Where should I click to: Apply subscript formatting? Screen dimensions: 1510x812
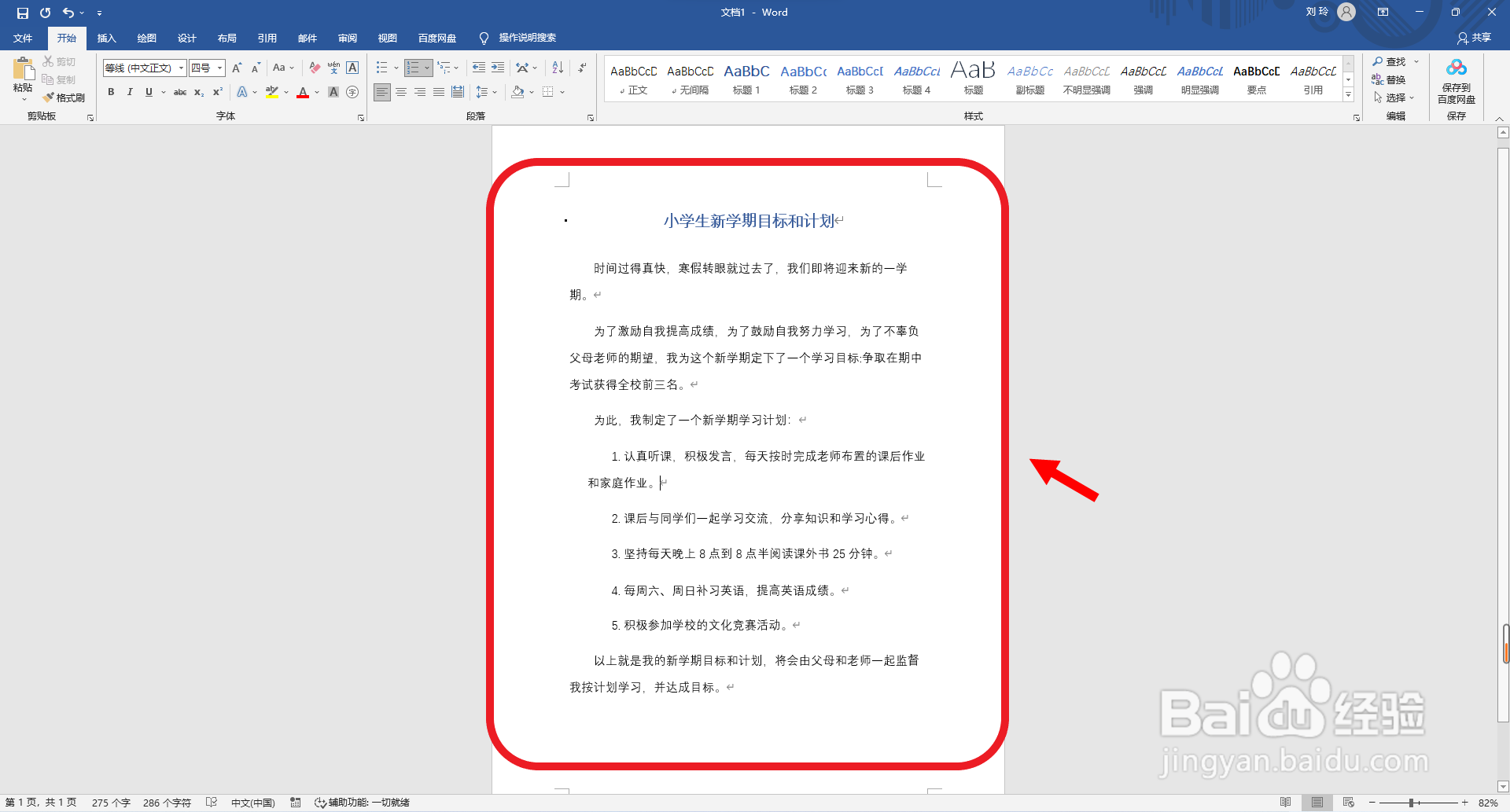point(198,92)
